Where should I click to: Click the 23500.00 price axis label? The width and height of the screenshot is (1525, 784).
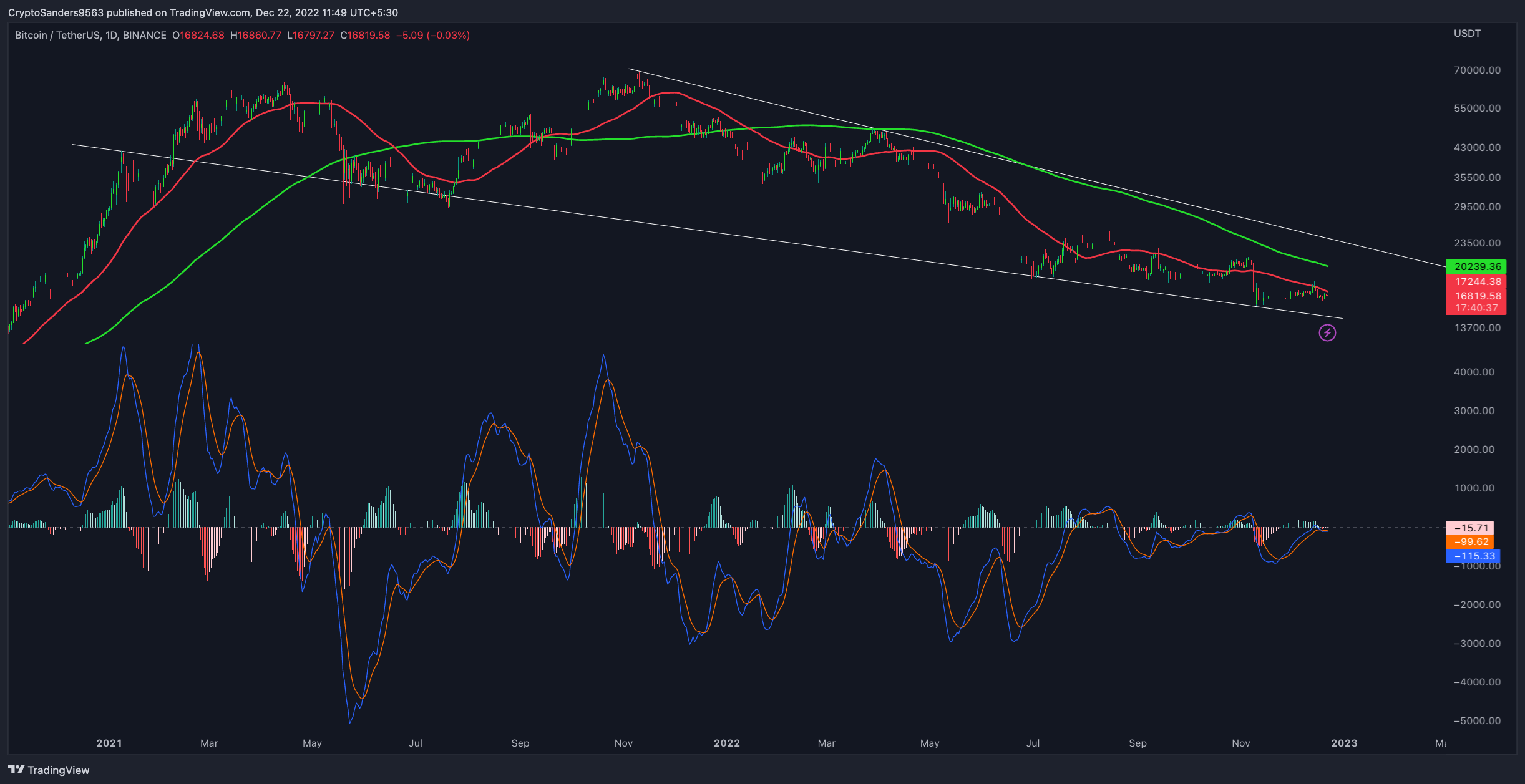(1477, 243)
